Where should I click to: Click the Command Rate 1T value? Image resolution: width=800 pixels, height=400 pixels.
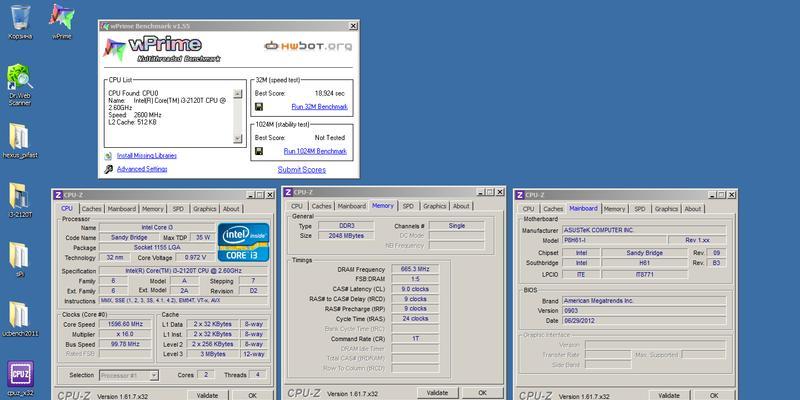(415, 339)
